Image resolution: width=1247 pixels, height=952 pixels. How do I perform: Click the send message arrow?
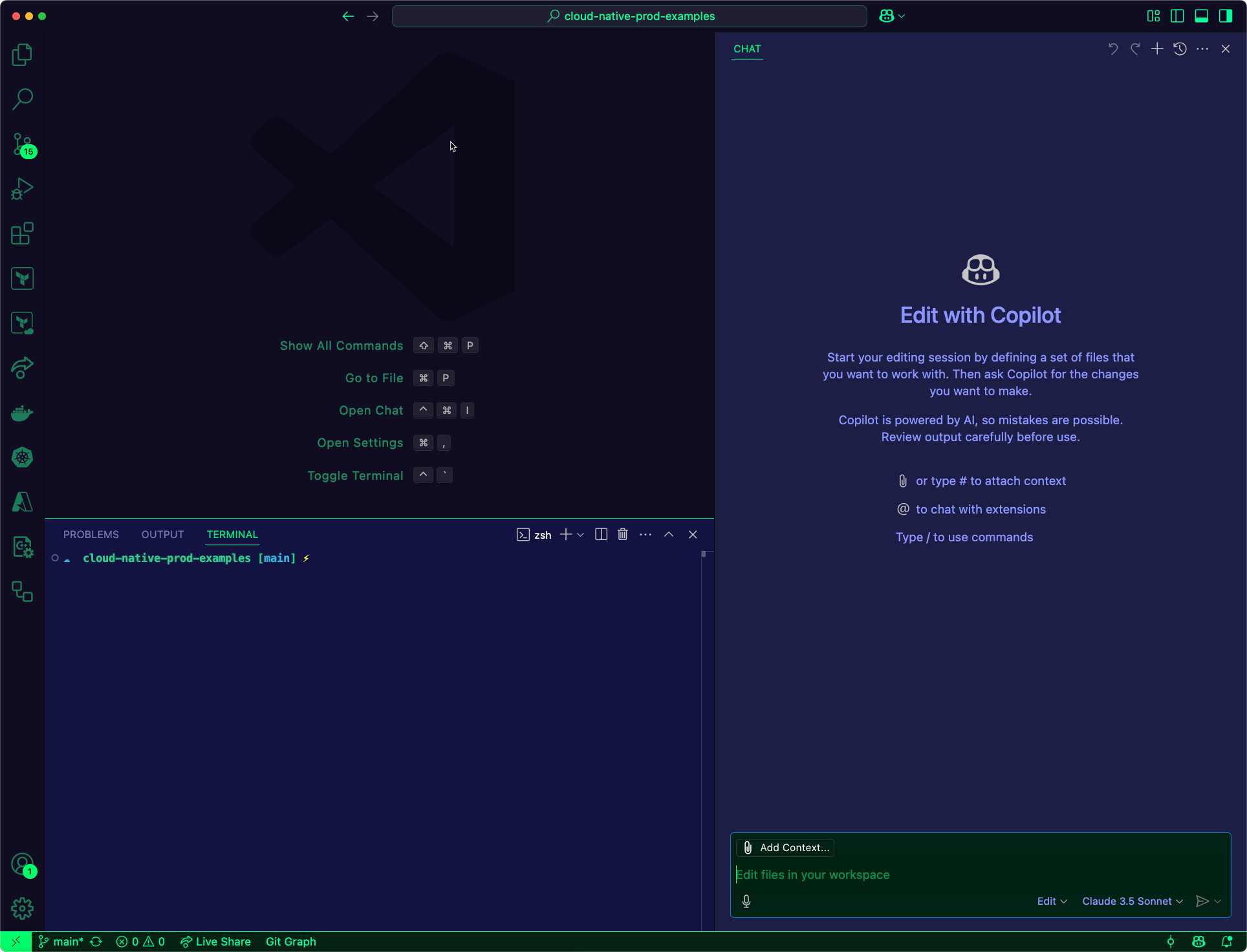(x=1202, y=902)
